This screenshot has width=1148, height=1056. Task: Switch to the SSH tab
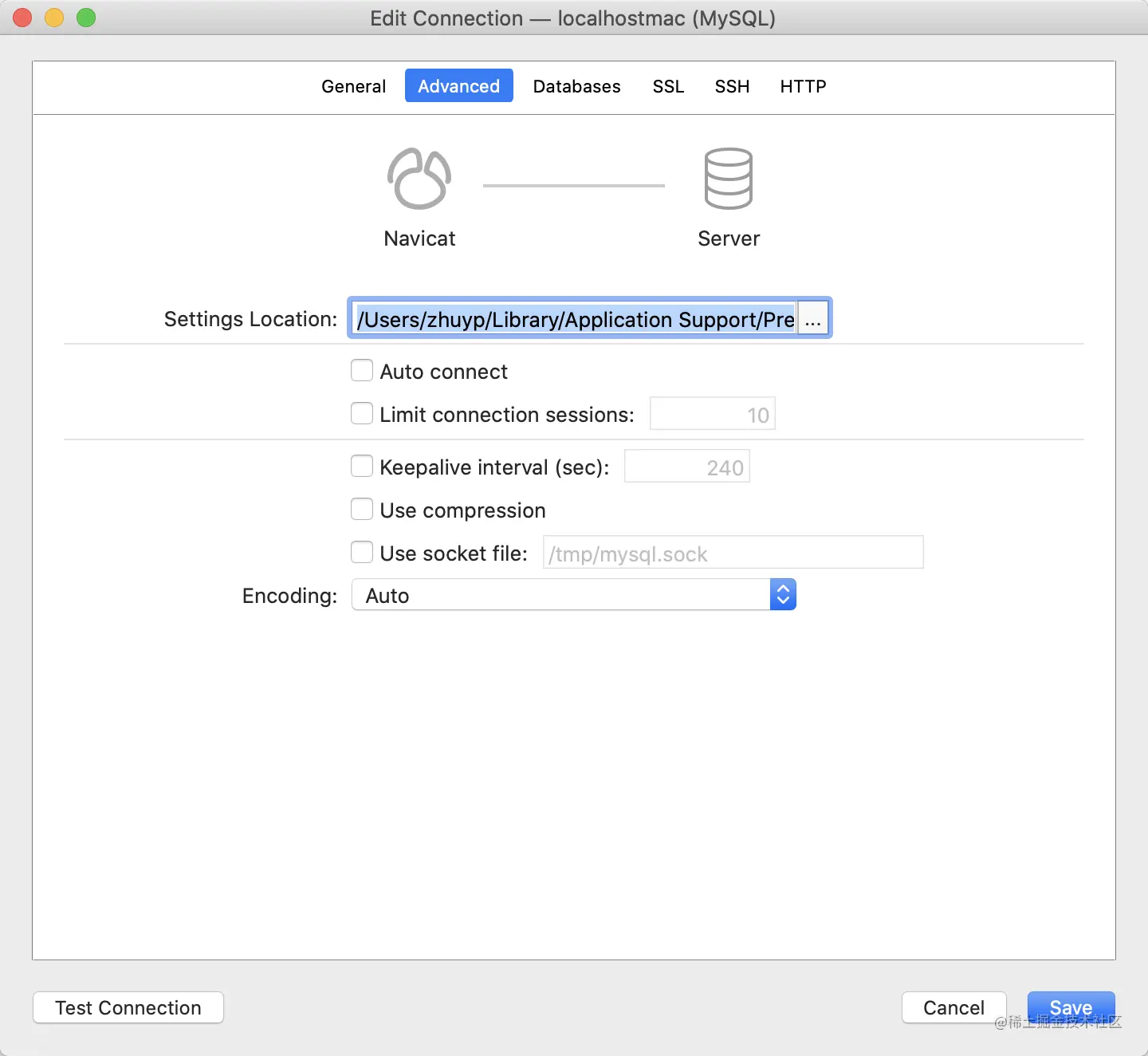(733, 86)
